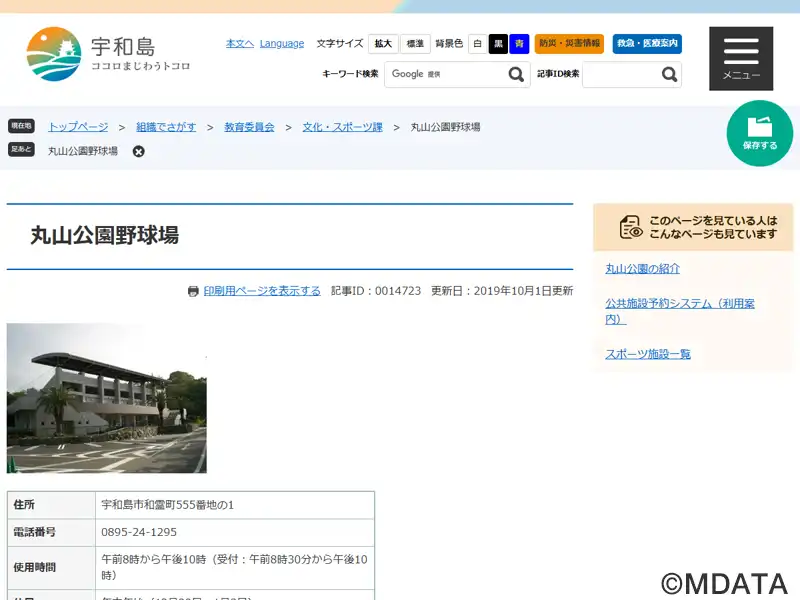Viewport: 800px width, 600px height.
Task: Set background color to black (黒)
Action: pyautogui.click(x=498, y=44)
